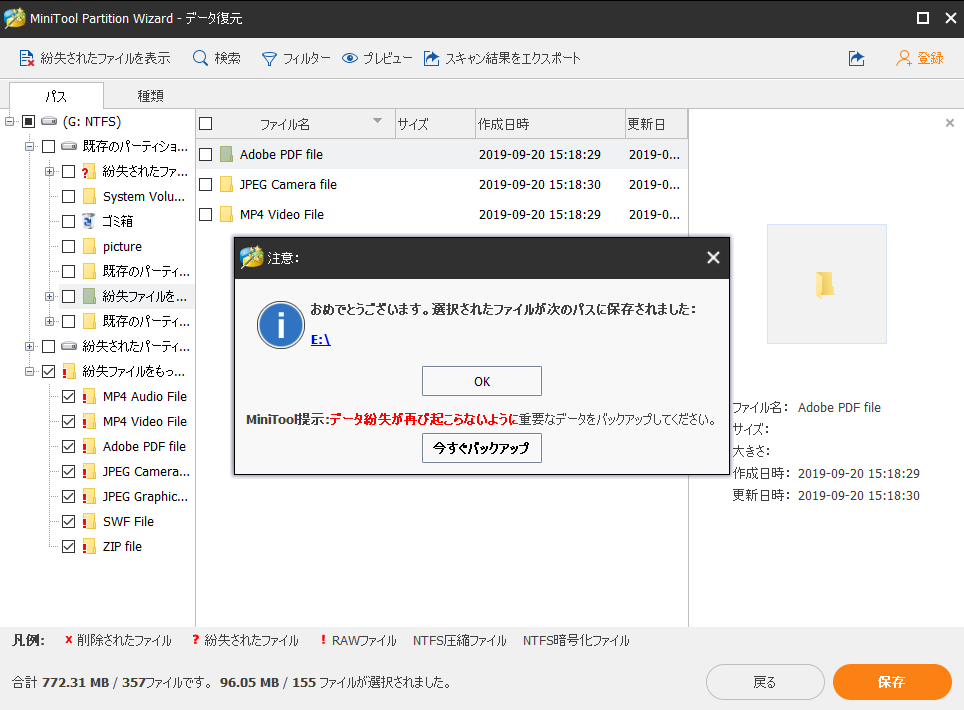Select the JPEG Graphic... tree item

coord(145,496)
